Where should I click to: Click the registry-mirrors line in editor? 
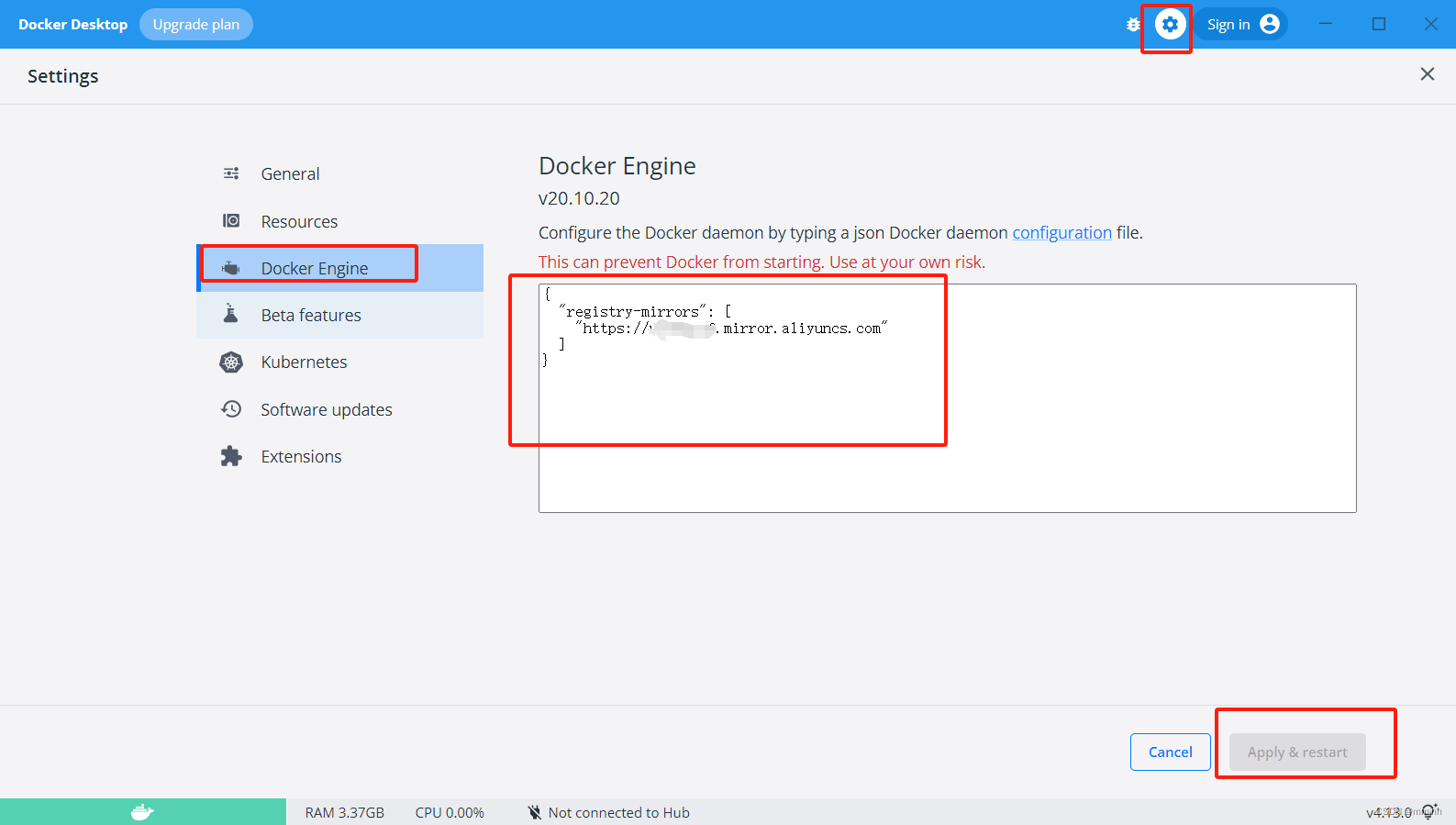[645, 312]
